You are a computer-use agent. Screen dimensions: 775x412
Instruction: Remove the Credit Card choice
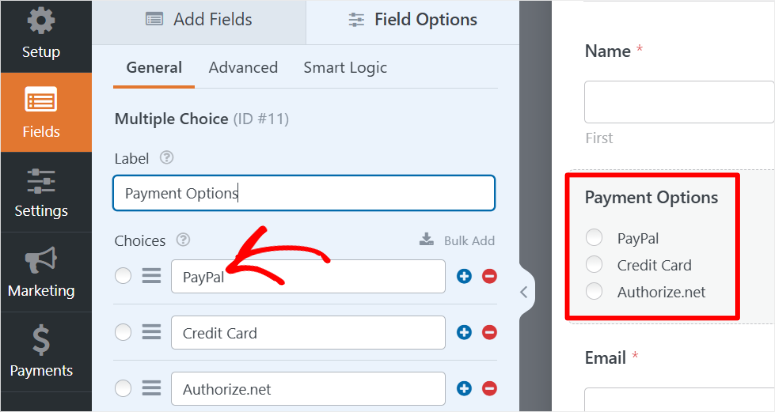tap(489, 333)
